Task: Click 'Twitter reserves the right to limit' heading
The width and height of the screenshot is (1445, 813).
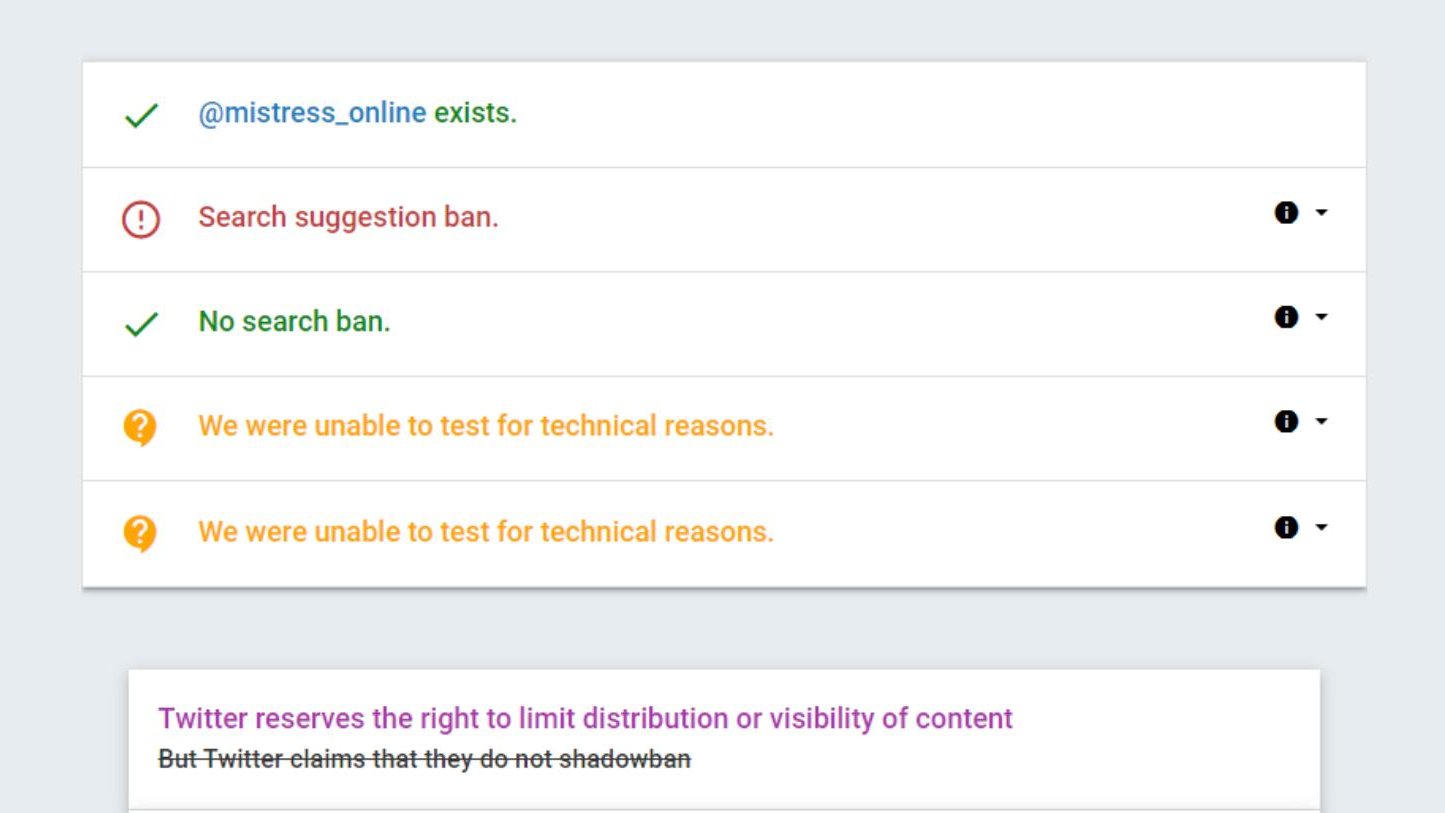Action: pos(585,718)
